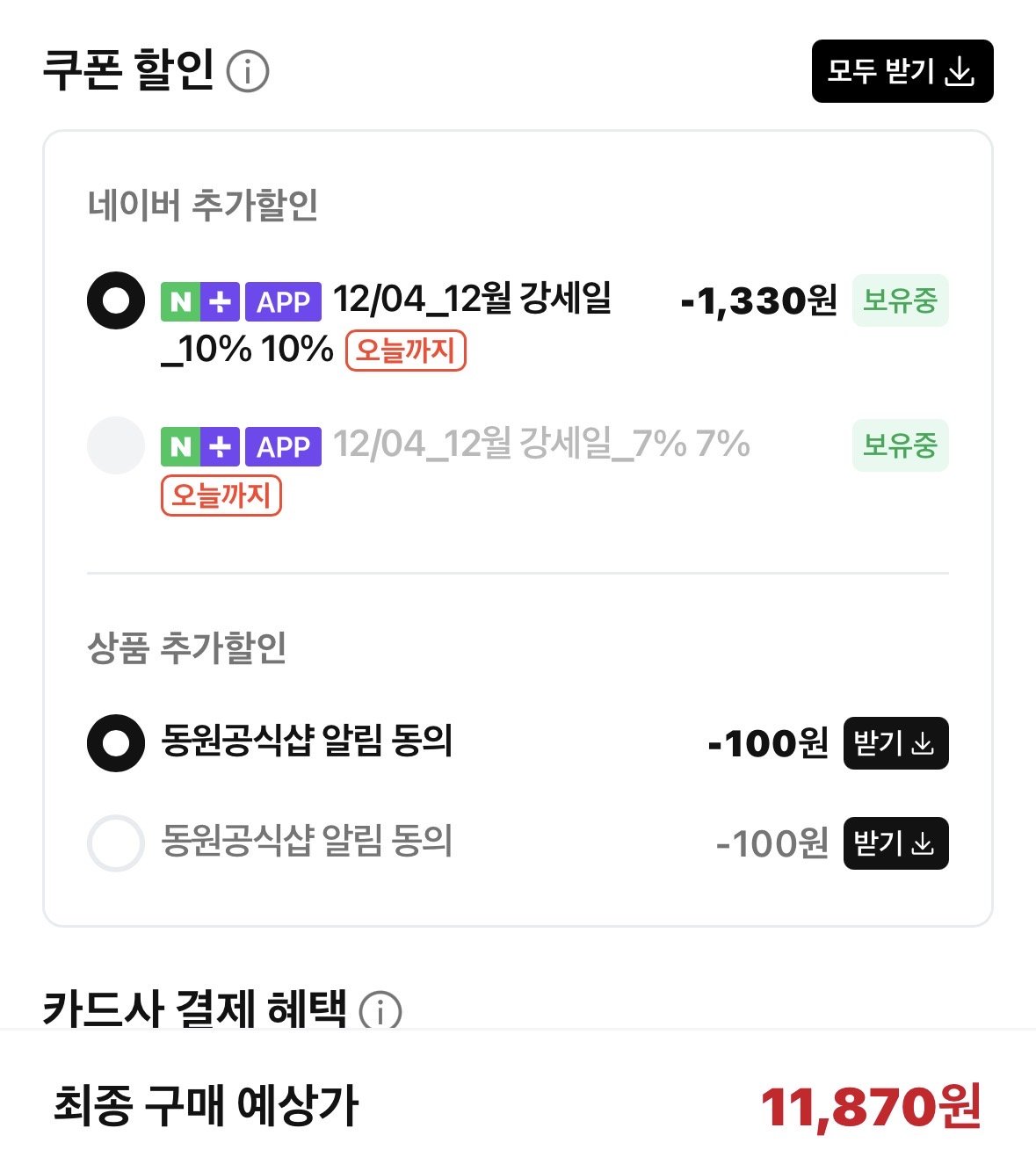The image size is (1036, 1157).
Task: Click the -1,330원 discount amount
Action: (x=759, y=301)
